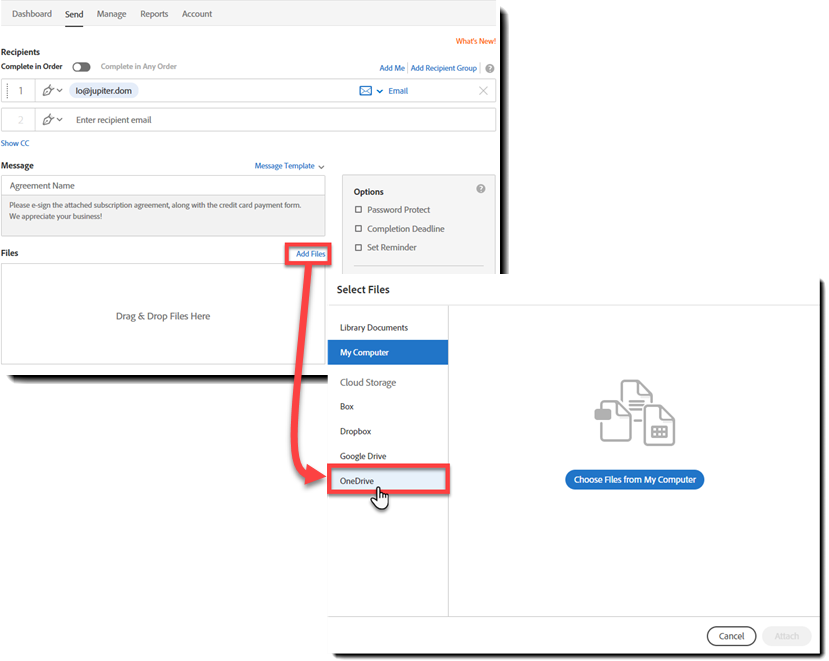The width and height of the screenshot is (829, 661).
Task: Enable the Password Protect option
Action: (357, 210)
